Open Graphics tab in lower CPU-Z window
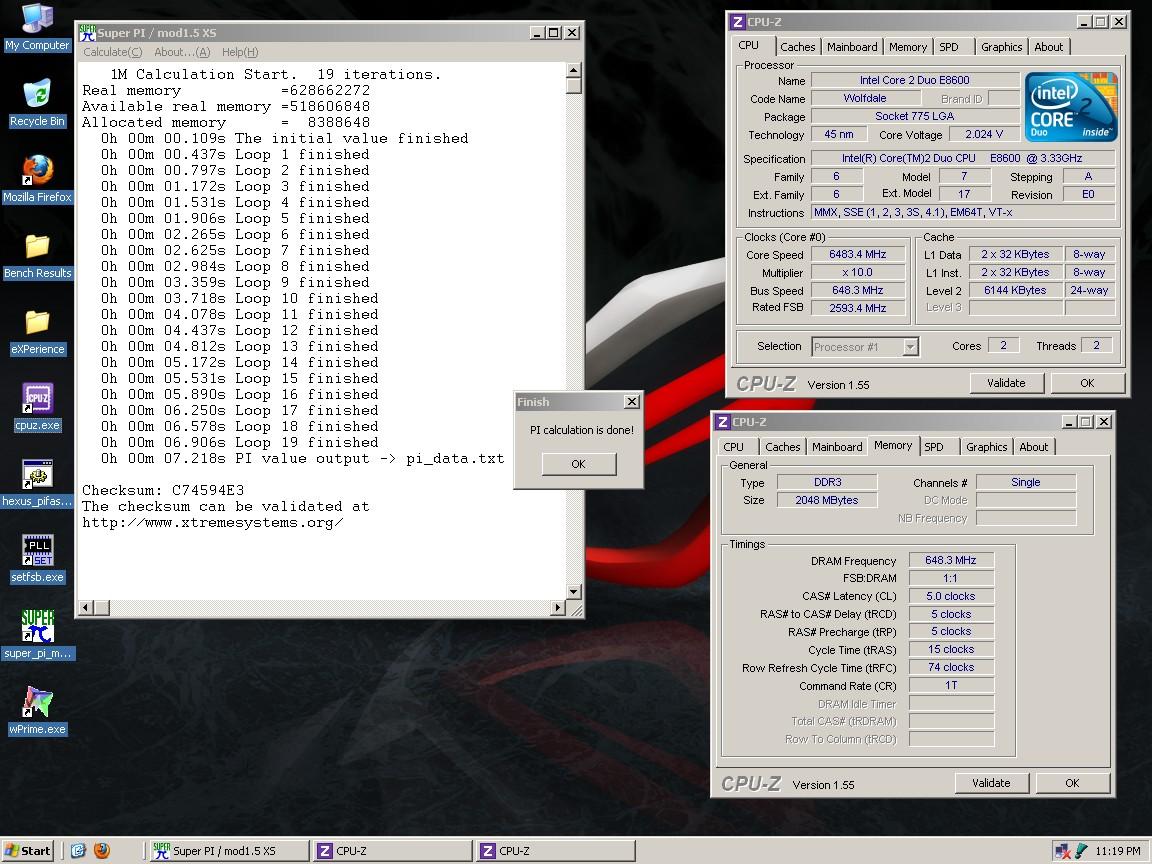Image resolution: width=1152 pixels, height=864 pixels. 986,447
